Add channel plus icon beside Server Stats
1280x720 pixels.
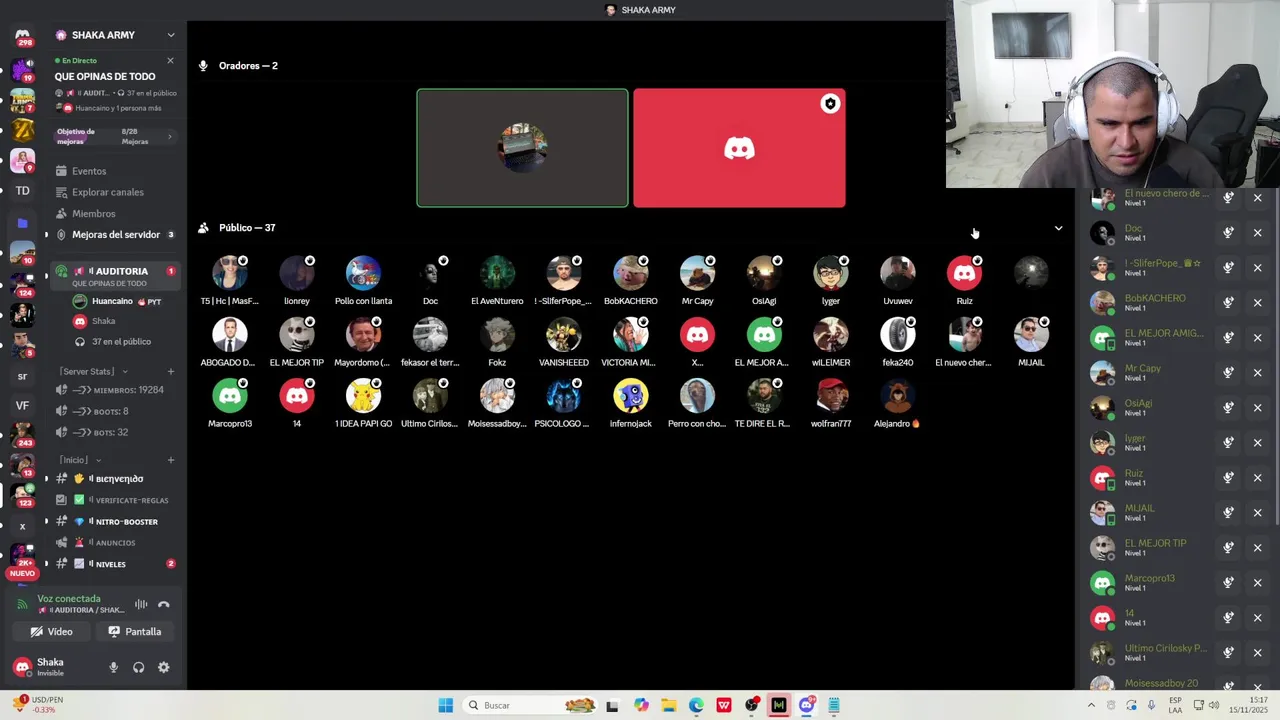[171, 371]
